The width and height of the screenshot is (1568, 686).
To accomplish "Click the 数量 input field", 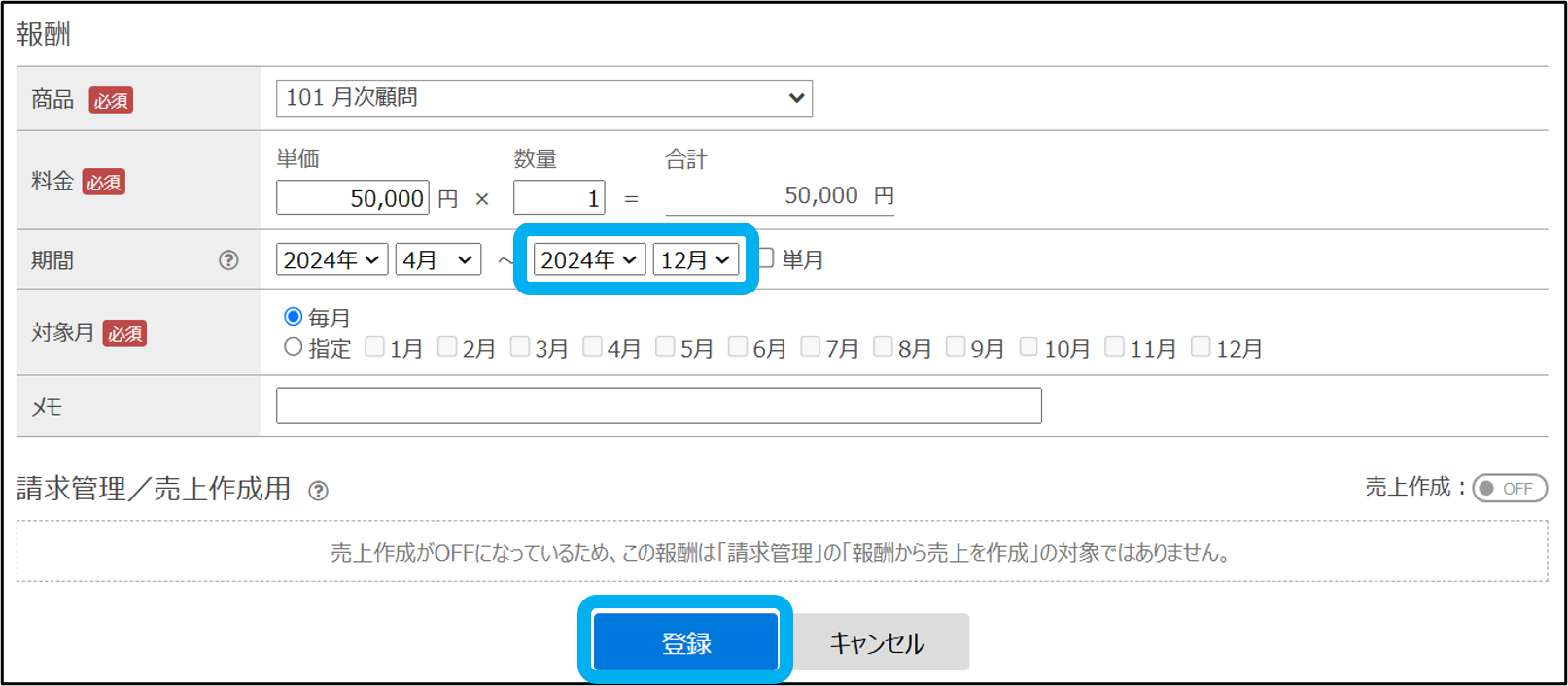I will coord(559,198).
